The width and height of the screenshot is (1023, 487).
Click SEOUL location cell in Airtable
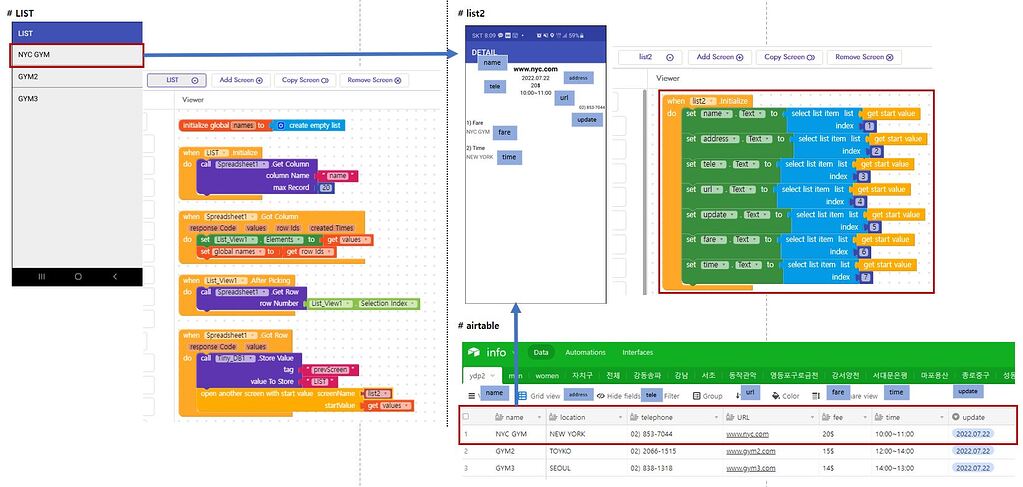(585, 468)
